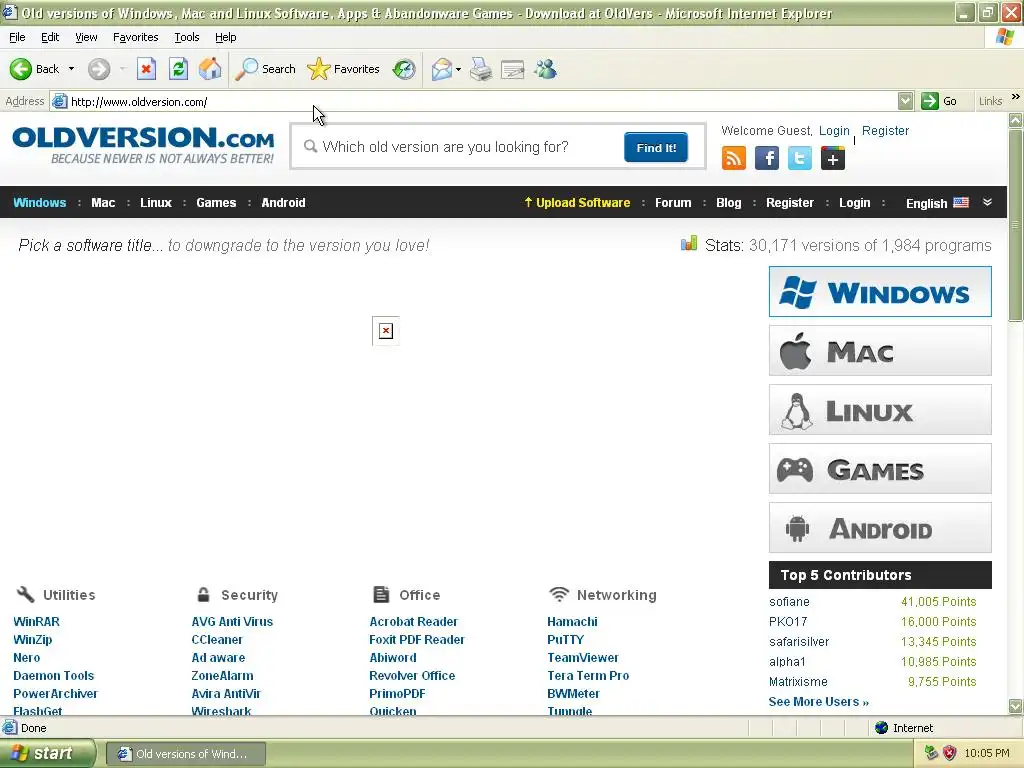Image resolution: width=1024 pixels, height=768 pixels.
Task: Click the Go button next to address
Action: coord(939,101)
